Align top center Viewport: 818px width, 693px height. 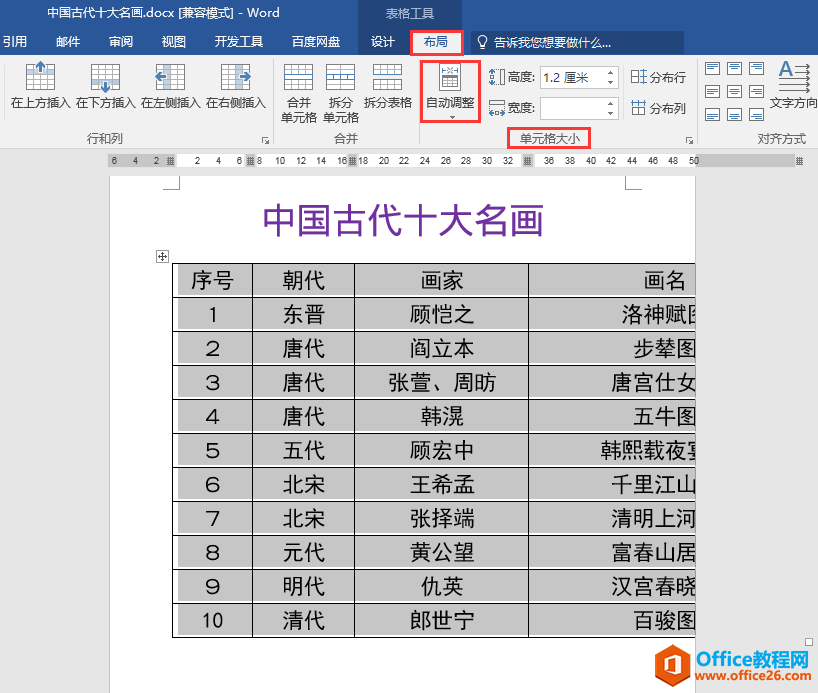(x=735, y=68)
